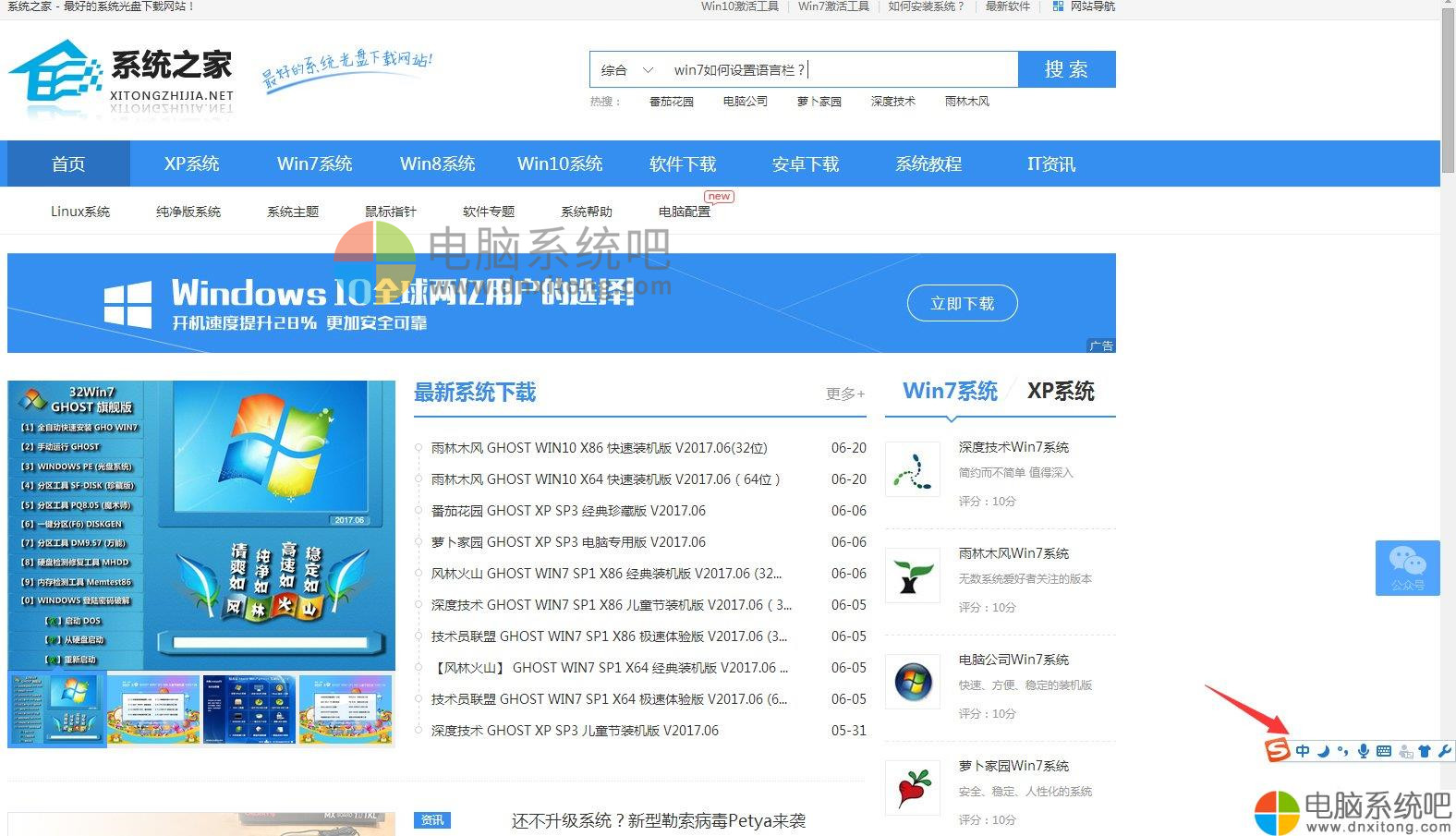
Task: Click the search input field
Action: tap(841, 69)
